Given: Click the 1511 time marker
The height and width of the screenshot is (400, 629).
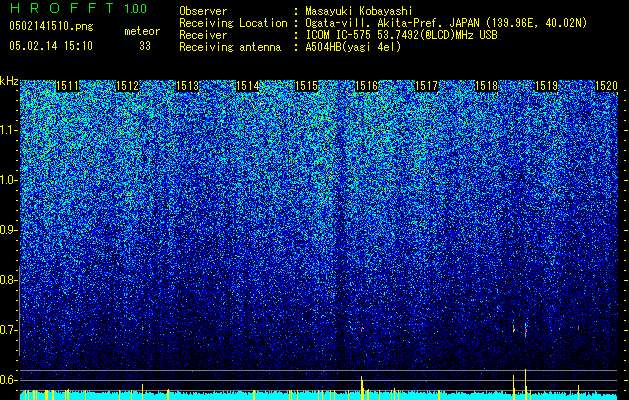Looking at the screenshot, I should (x=67, y=86).
